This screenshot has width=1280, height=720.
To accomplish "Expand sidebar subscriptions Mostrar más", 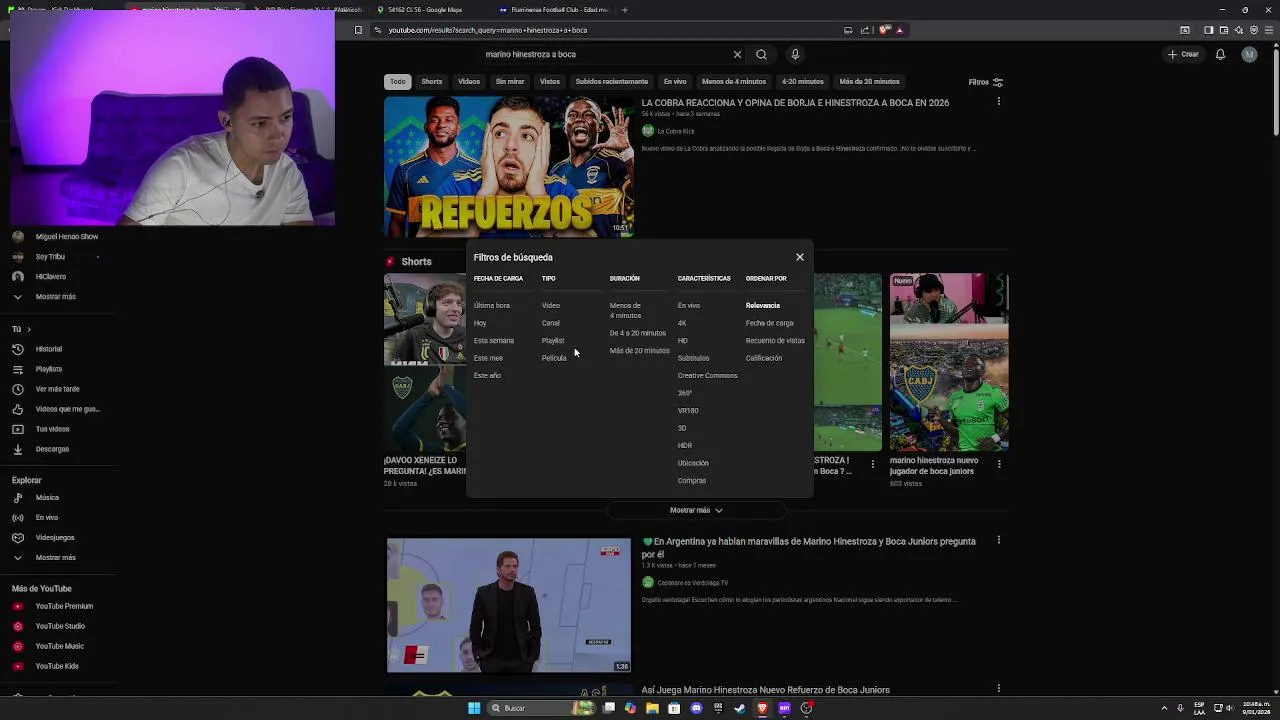I will pos(55,297).
